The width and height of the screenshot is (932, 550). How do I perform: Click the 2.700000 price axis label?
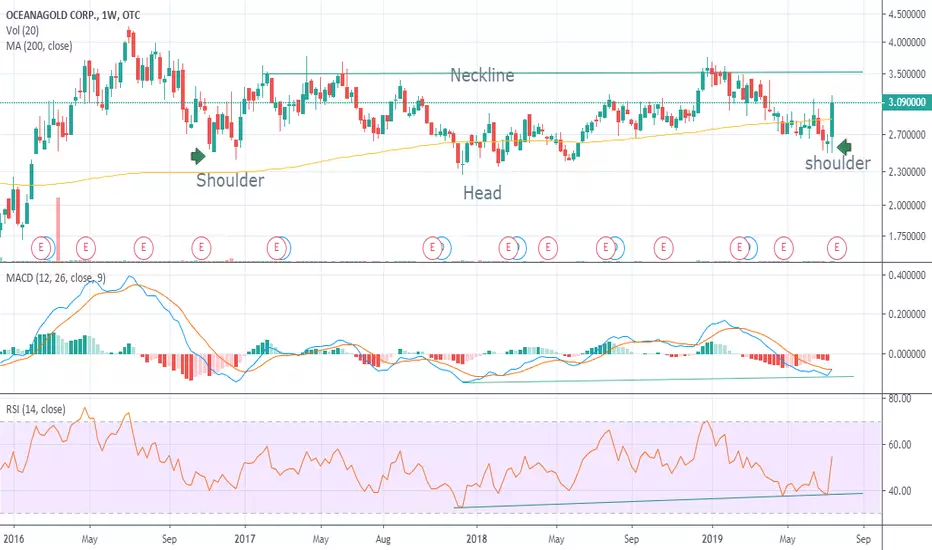pyautogui.click(x=907, y=135)
